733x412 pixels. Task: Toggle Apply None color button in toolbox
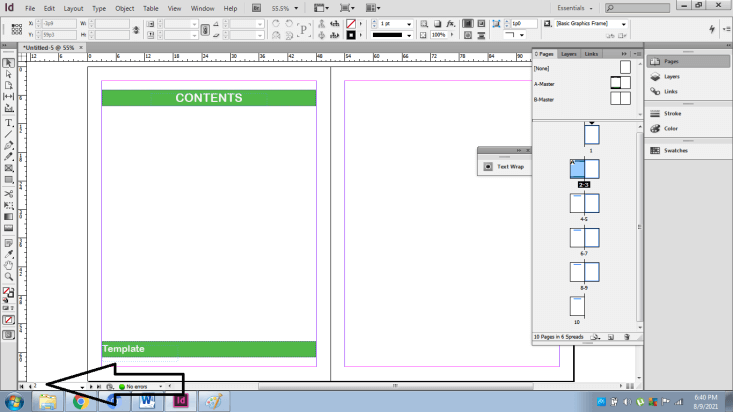tap(8, 320)
